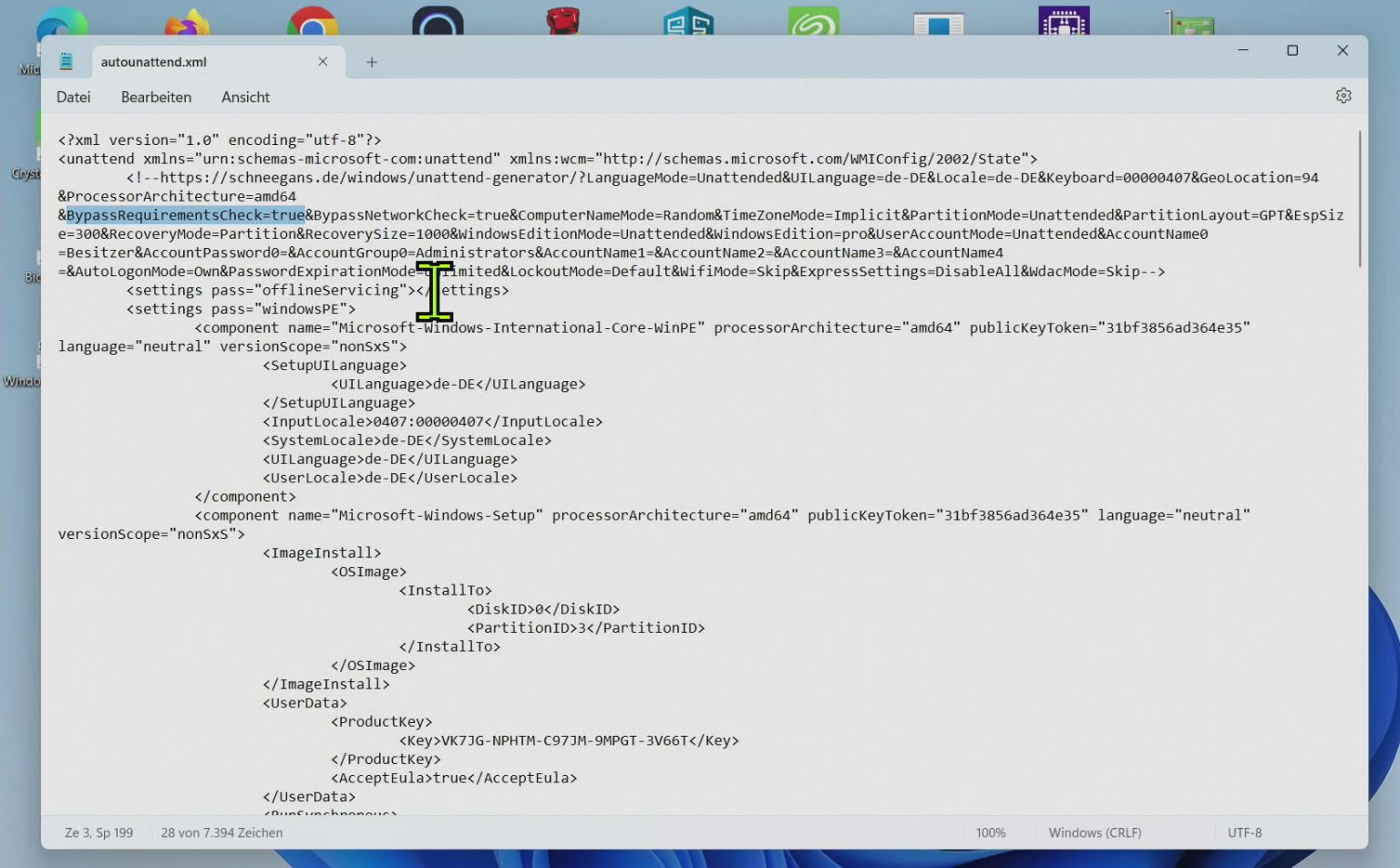Close the autounattend.xml tab
The width and height of the screenshot is (1400, 868).
pyautogui.click(x=322, y=61)
